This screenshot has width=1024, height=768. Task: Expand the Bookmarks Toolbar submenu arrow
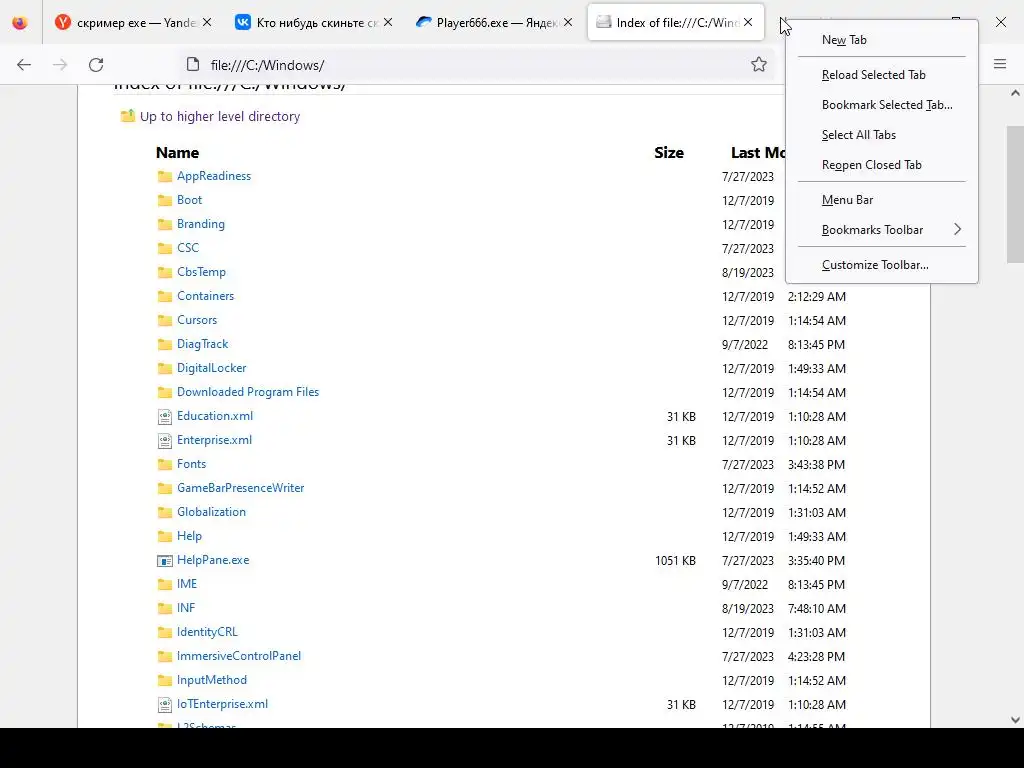[x=957, y=229]
